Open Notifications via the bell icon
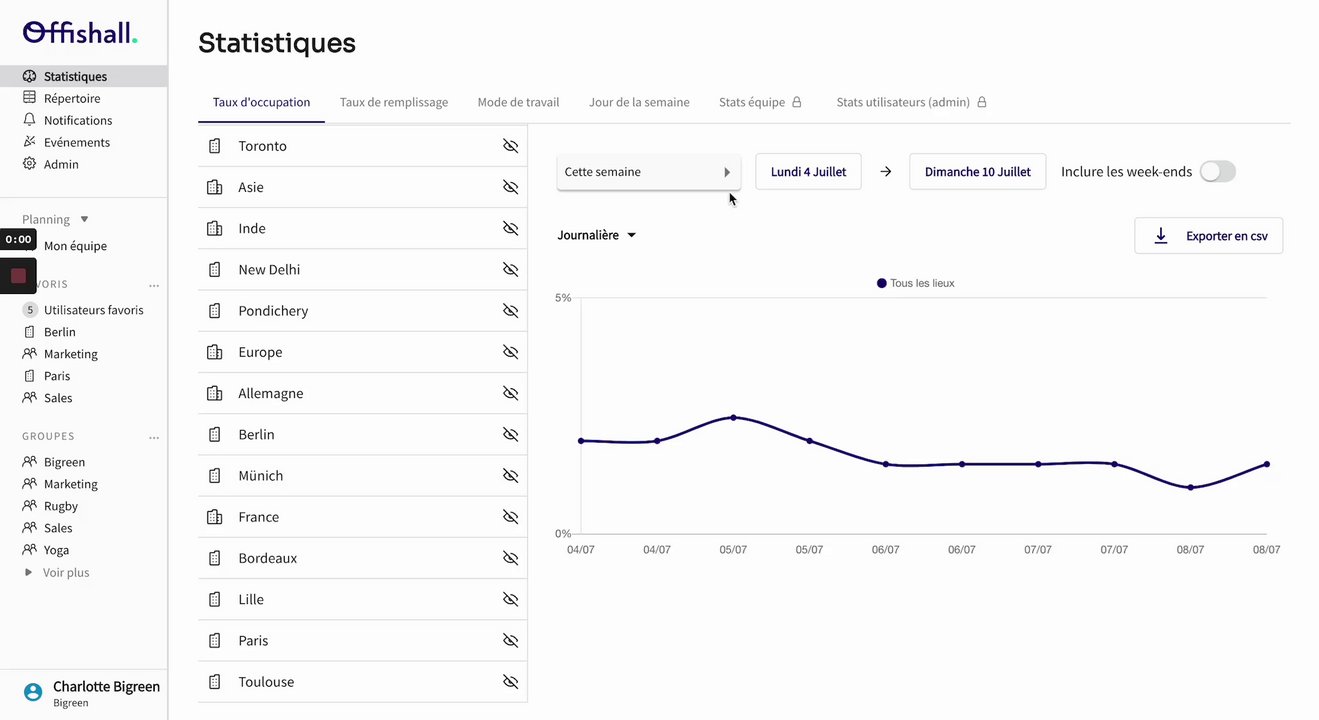The image size is (1319, 720). [x=30, y=120]
